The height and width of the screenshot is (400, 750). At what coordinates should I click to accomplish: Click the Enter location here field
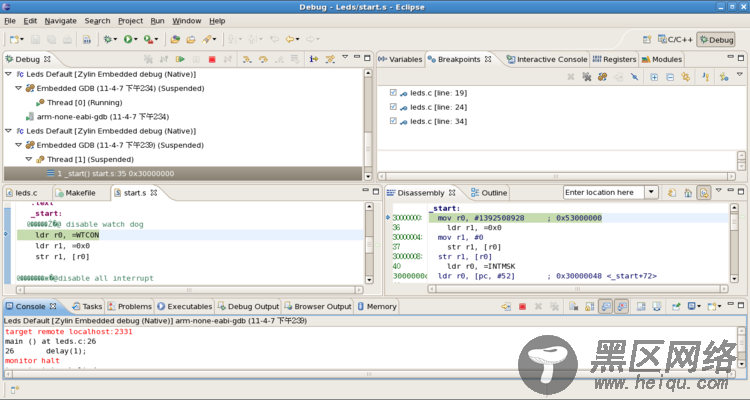click(604, 192)
